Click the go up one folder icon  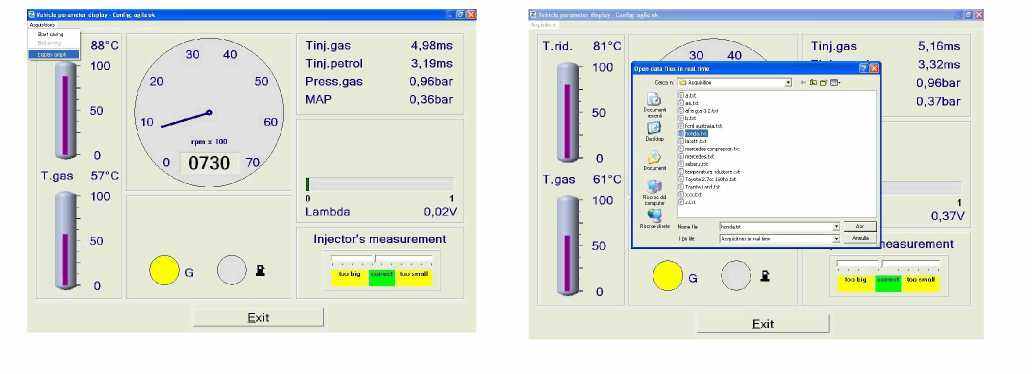coord(813,82)
